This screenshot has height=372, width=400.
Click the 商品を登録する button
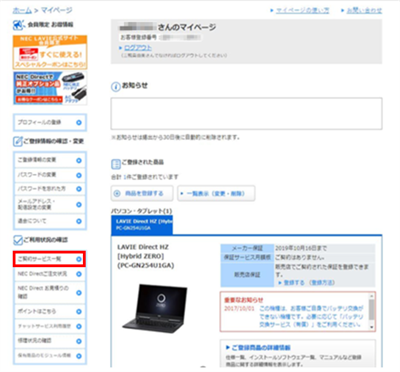142,193
